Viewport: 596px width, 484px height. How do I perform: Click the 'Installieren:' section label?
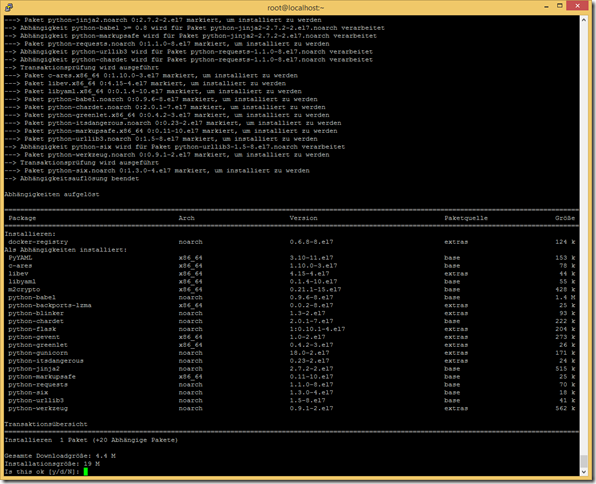pyautogui.click(x=30, y=234)
